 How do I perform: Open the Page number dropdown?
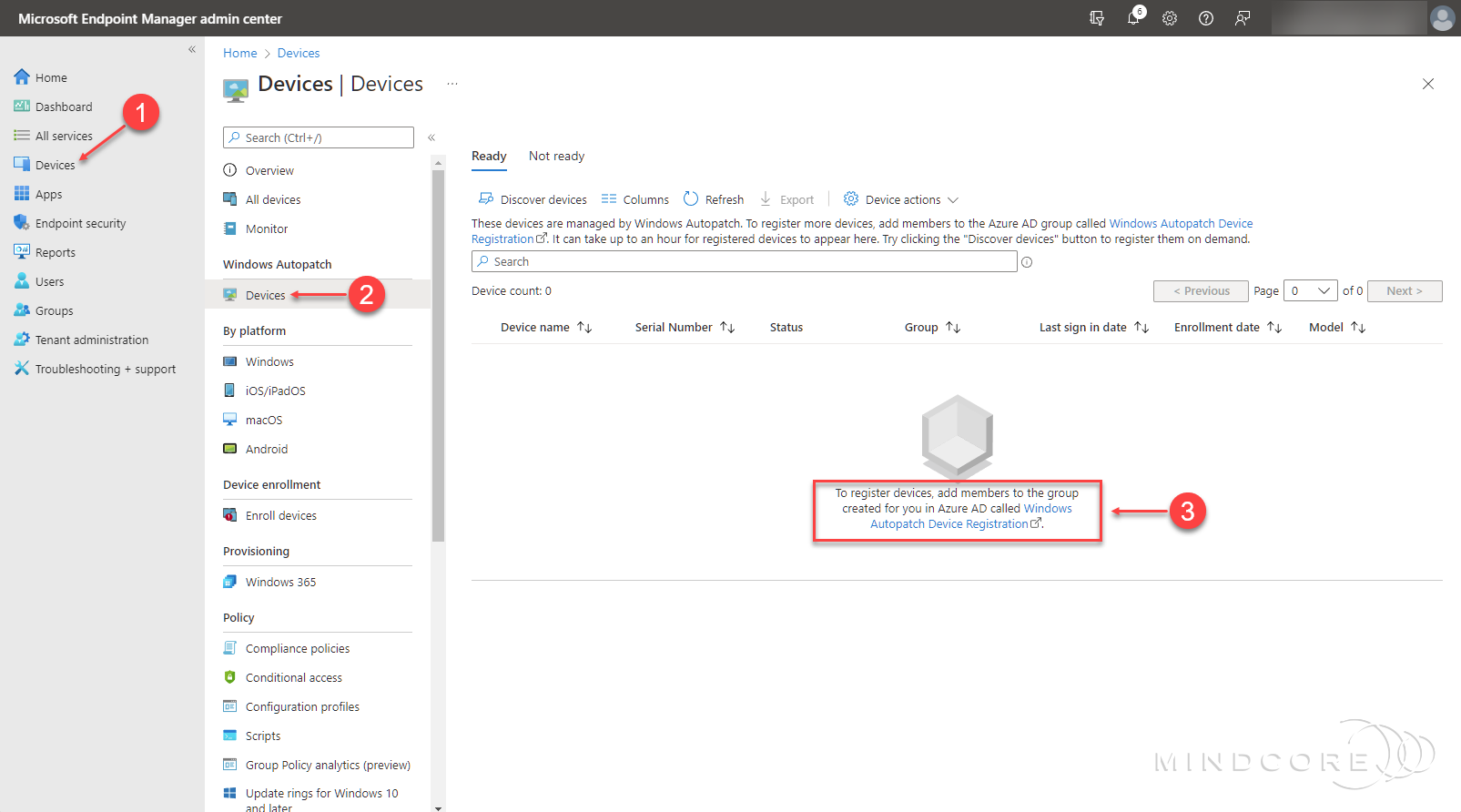click(x=1310, y=291)
